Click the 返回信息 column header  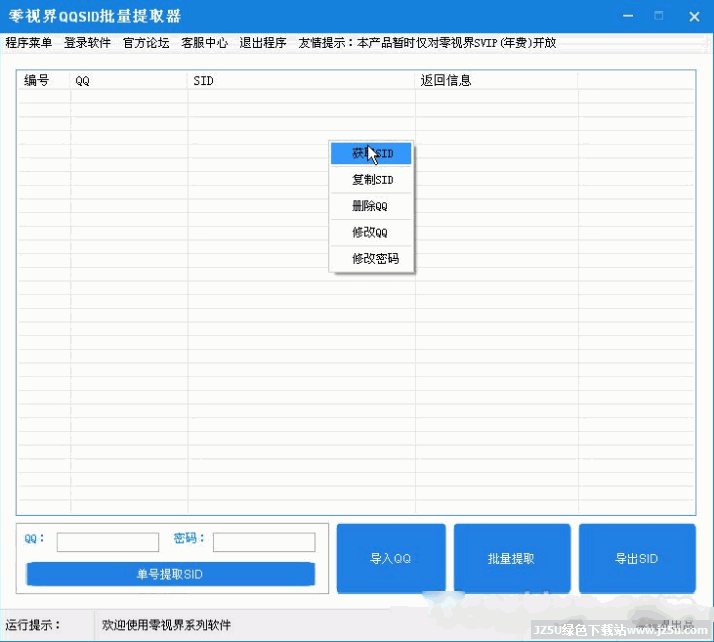point(497,81)
